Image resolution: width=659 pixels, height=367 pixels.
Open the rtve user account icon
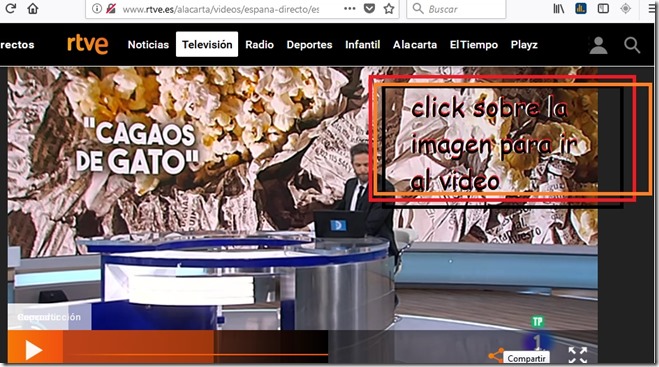[x=598, y=45]
